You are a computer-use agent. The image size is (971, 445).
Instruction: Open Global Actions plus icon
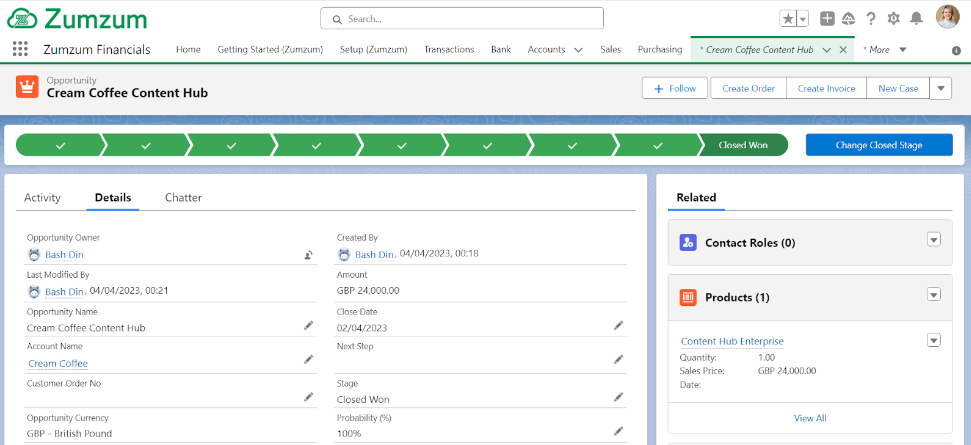coord(827,19)
